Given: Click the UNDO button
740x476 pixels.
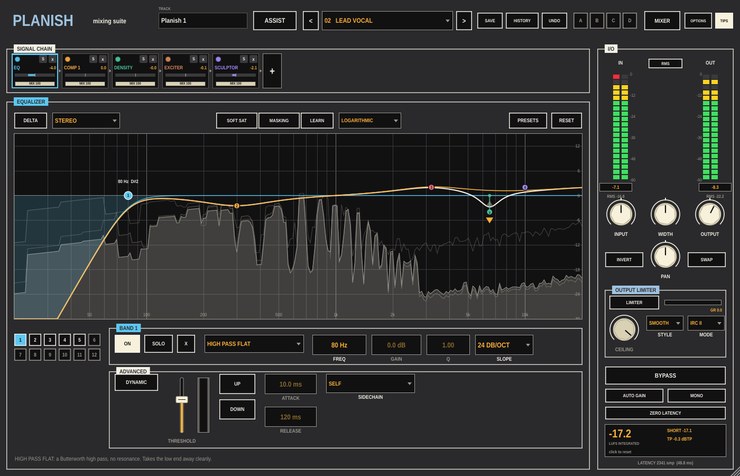Looking at the screenshot, I should click(555, 21).
